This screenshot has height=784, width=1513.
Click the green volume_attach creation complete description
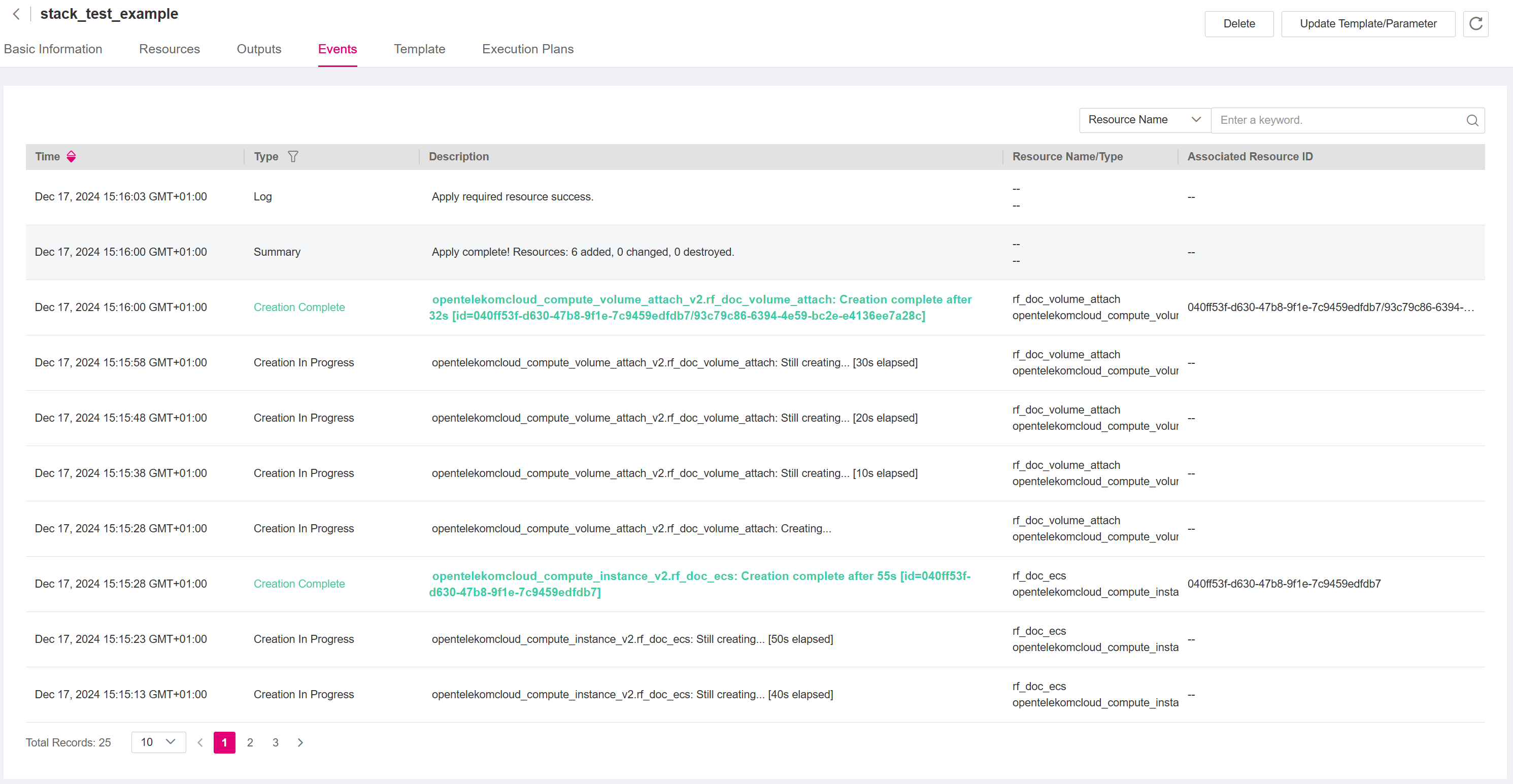(700, 307)
